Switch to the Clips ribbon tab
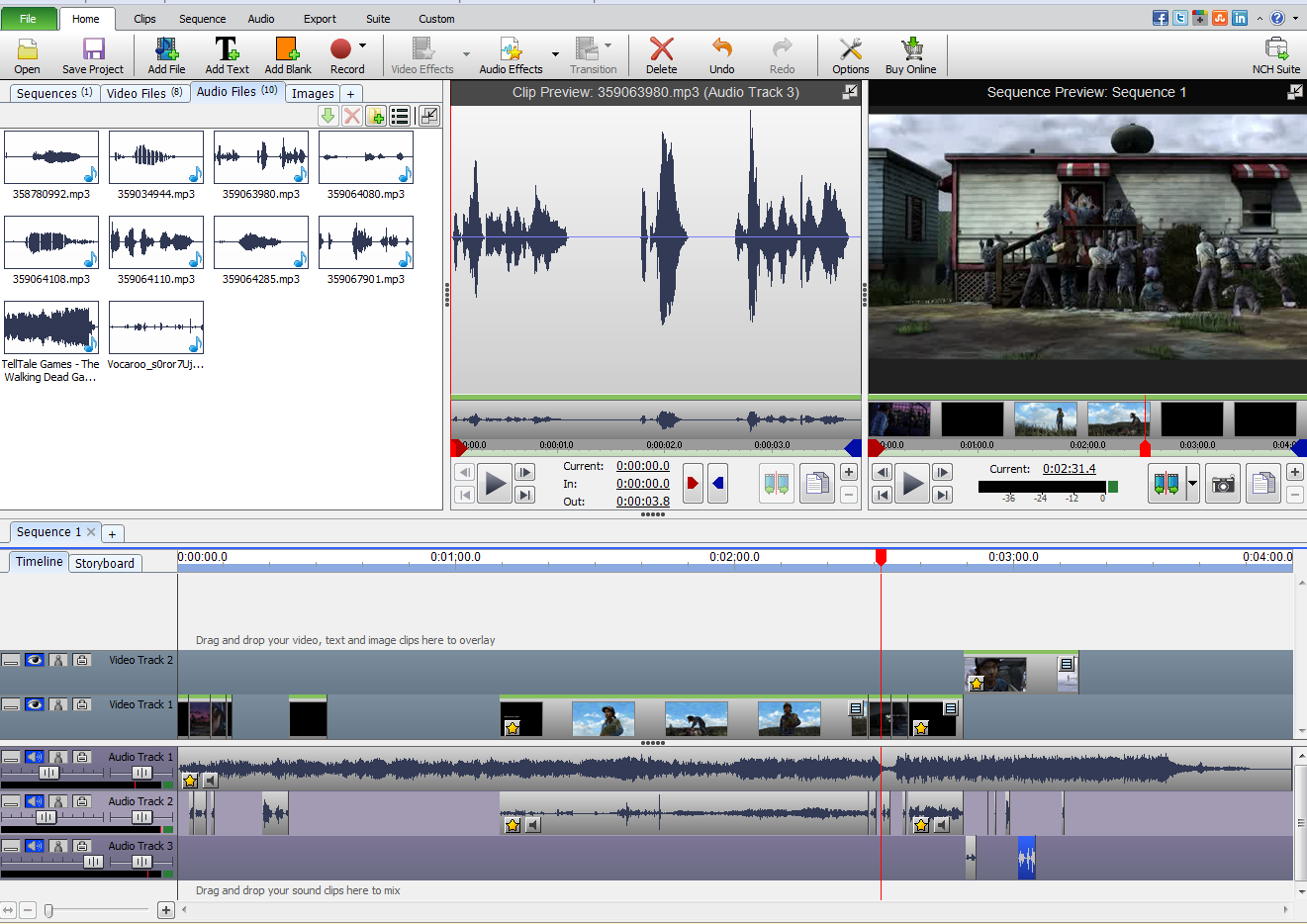Screen dimensions: 1307x924 pos(144,19)
